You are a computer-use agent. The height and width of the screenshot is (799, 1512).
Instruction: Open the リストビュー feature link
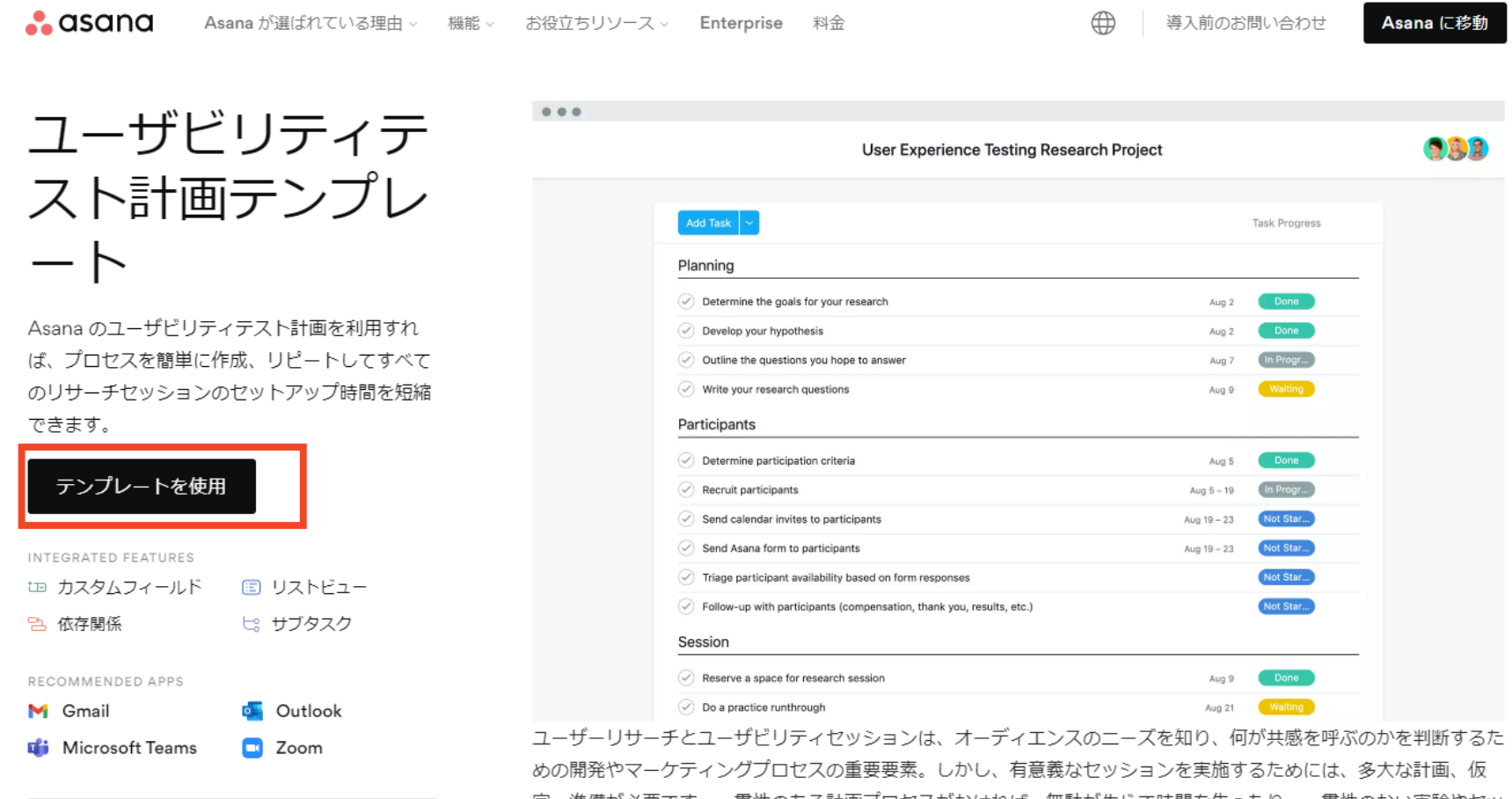click(318, 587)
